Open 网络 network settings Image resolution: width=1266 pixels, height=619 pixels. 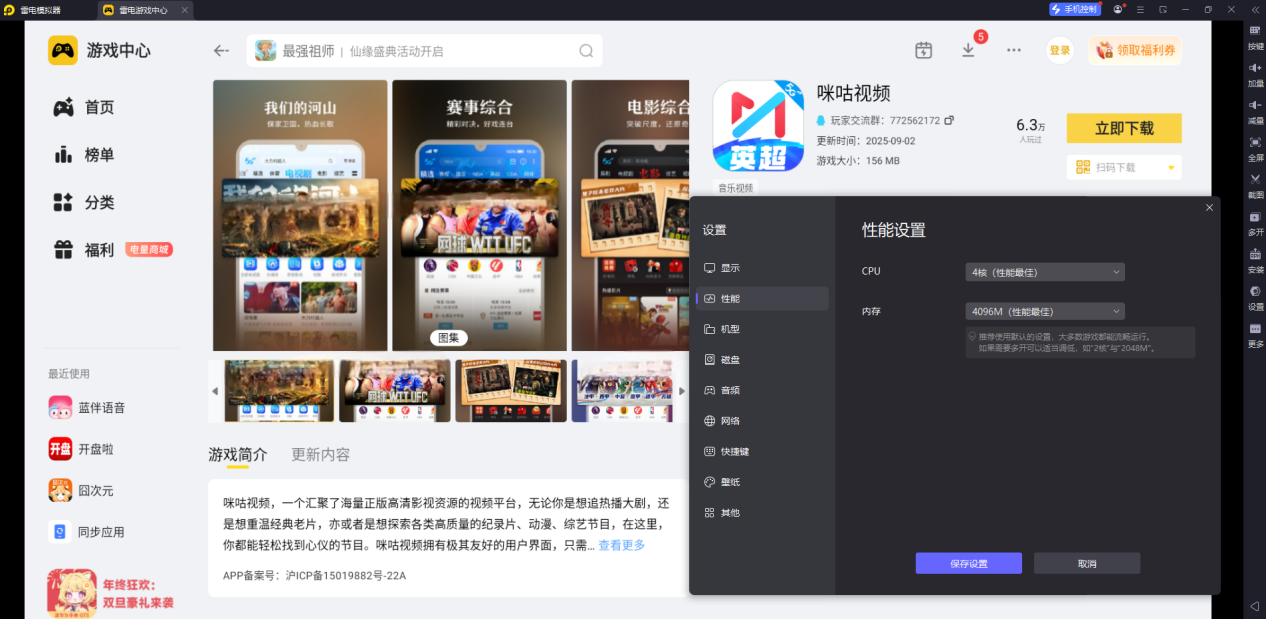point(762,421)
